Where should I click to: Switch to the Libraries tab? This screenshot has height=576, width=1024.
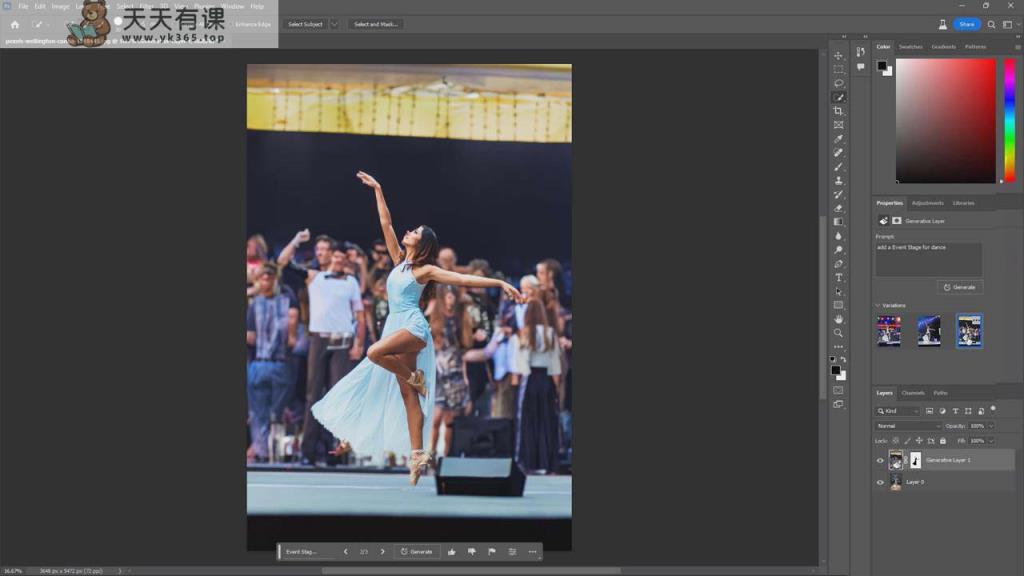pyautogui.click(x=963, y=203)
